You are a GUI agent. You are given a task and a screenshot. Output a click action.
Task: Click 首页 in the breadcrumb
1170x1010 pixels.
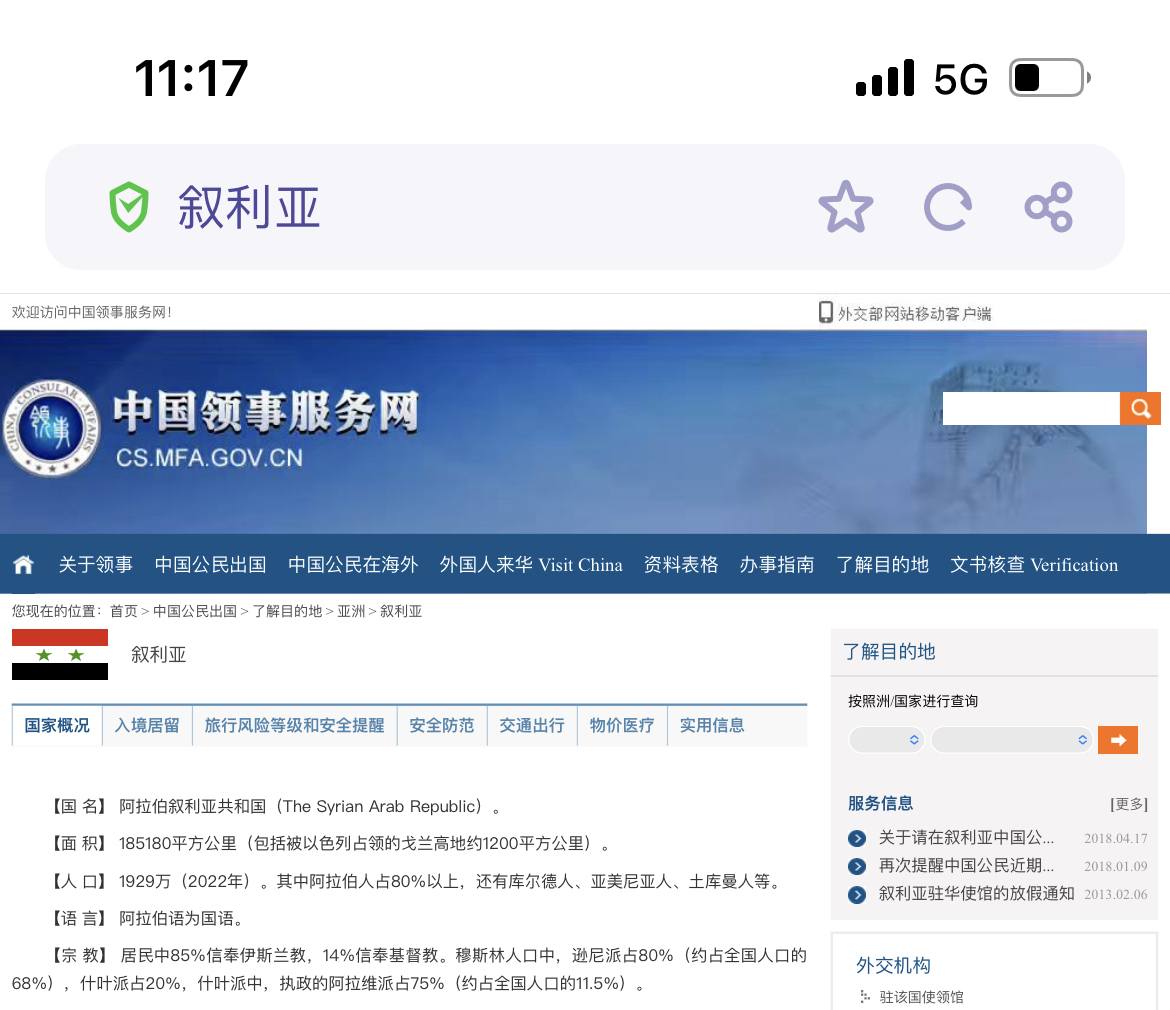point(124,611)
